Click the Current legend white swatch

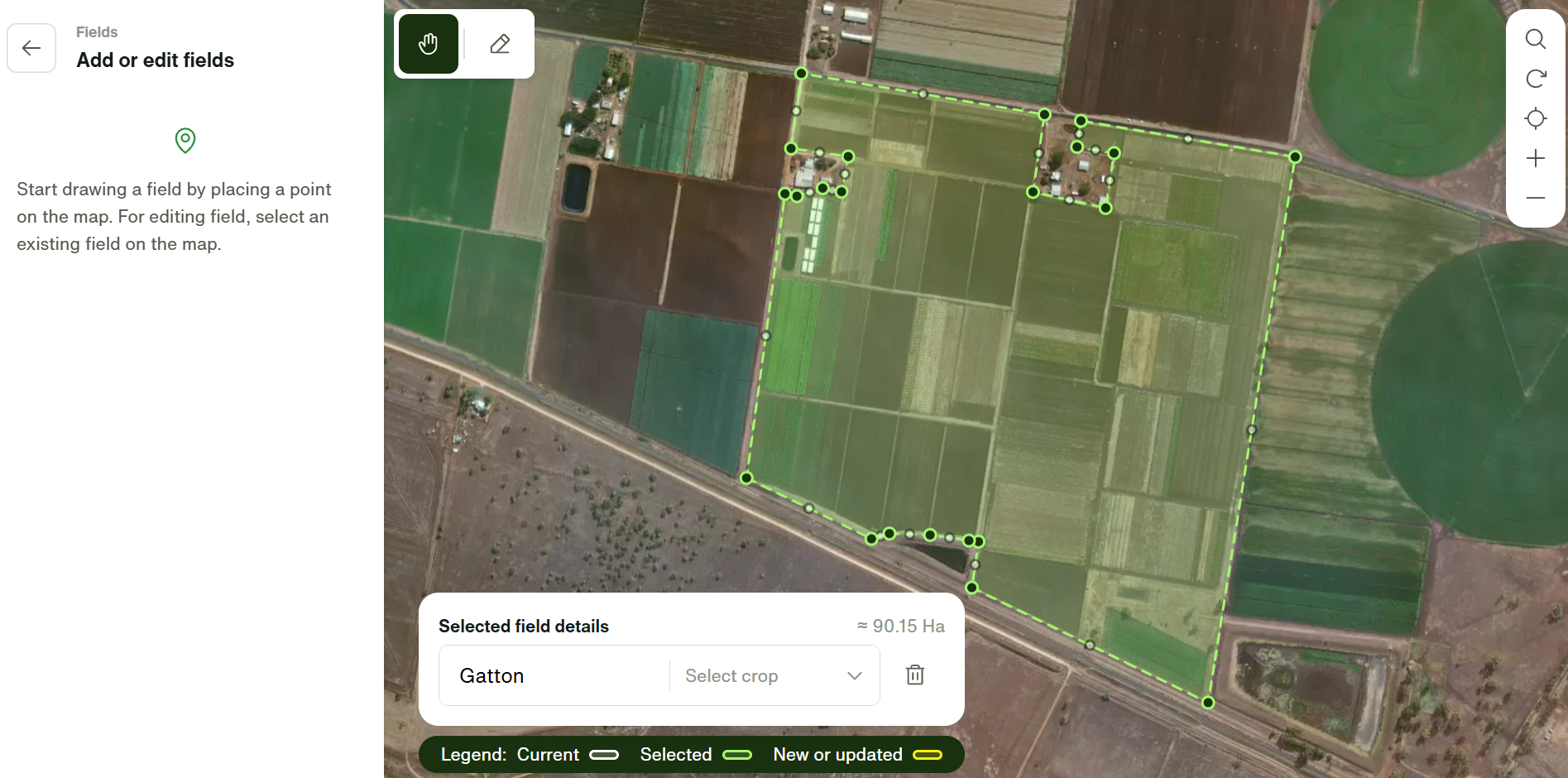[603, 755]
